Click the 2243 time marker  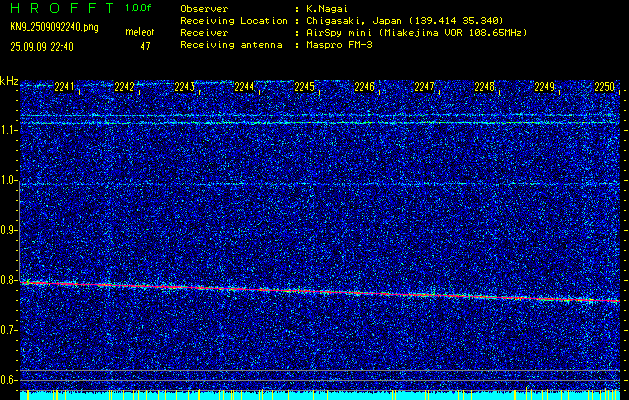click(185, 87)
